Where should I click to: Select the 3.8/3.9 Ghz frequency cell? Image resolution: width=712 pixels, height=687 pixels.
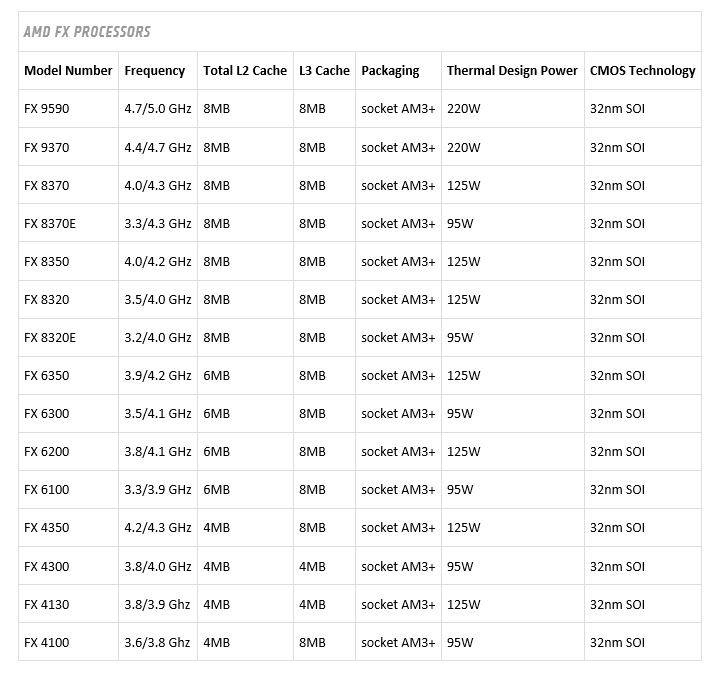tap(158, 604)
